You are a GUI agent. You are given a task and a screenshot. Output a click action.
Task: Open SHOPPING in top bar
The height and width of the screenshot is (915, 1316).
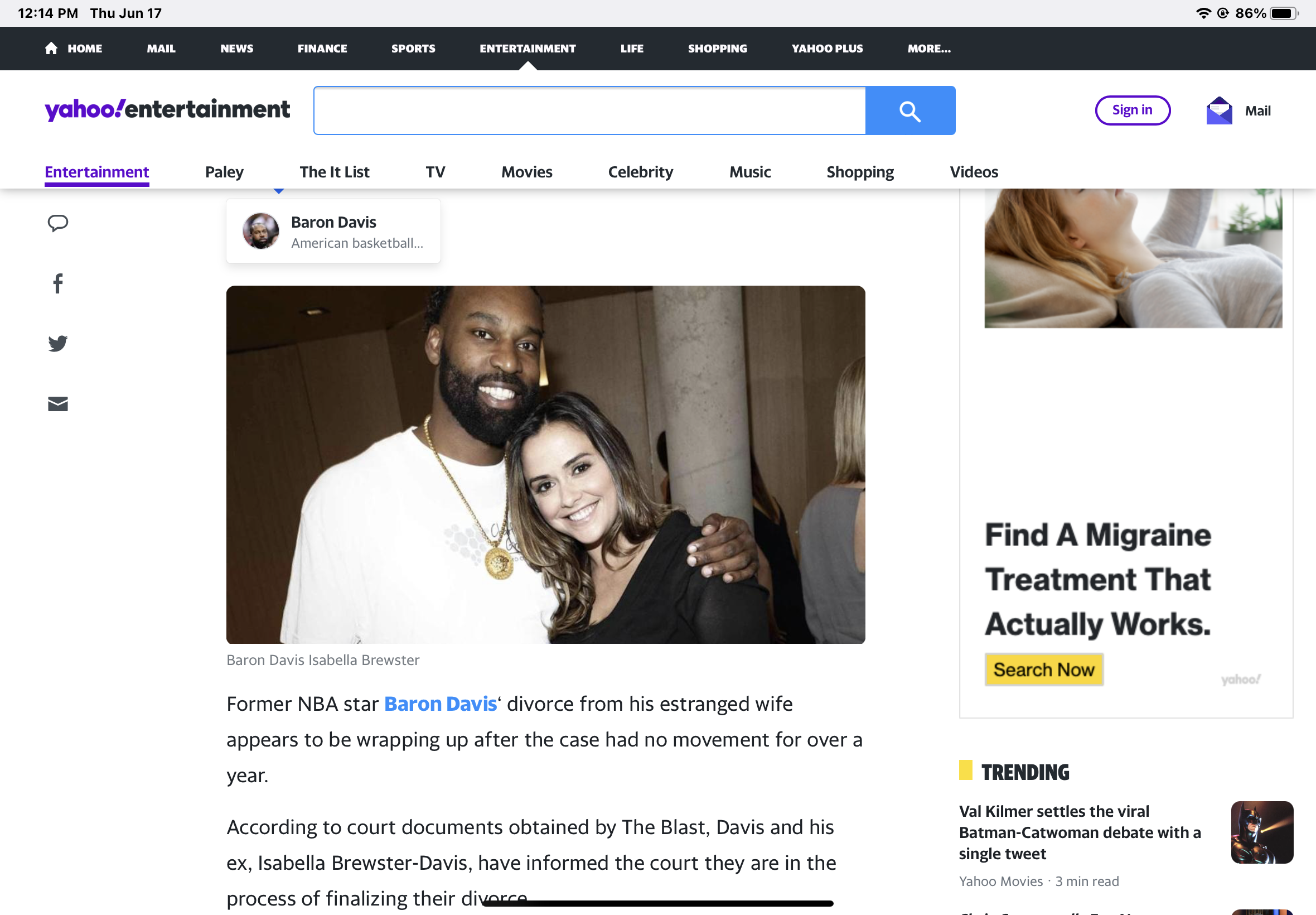click(x=717, y=49)
